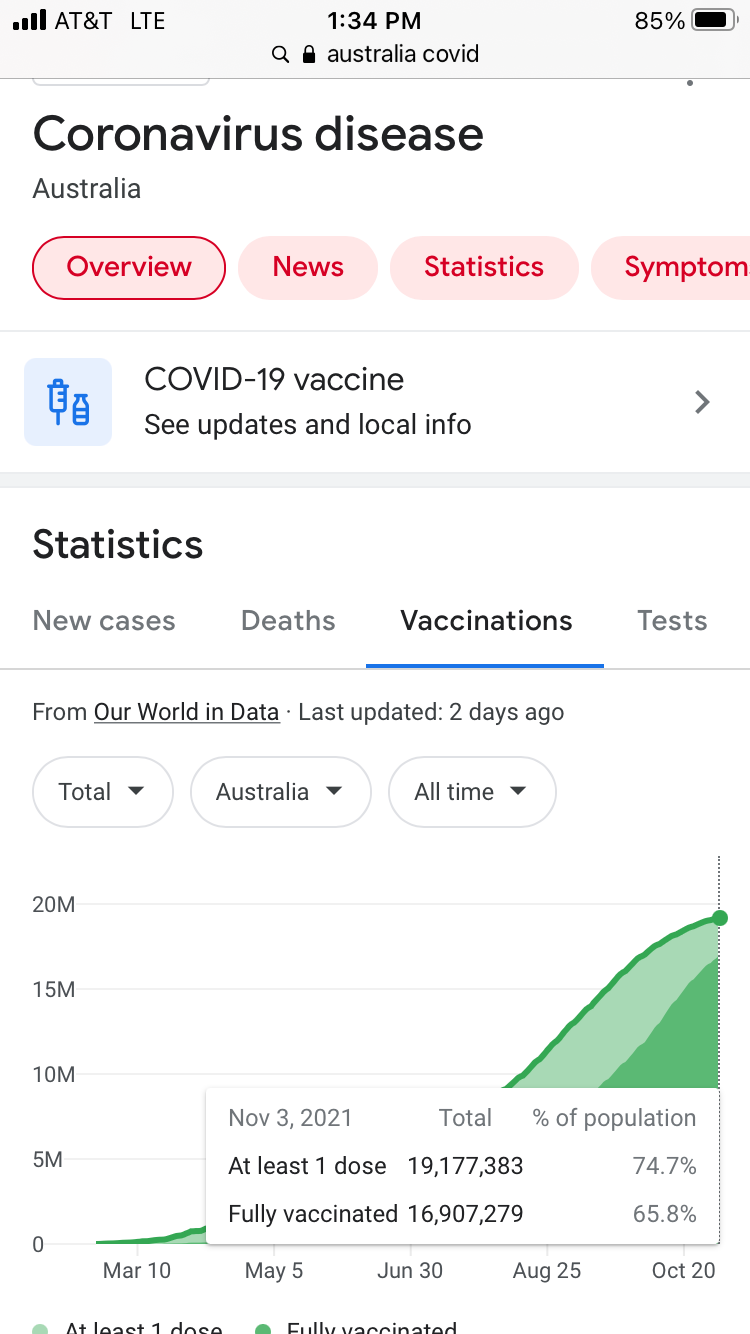
Task: Switch to the Tests tab
Action: 672,621
